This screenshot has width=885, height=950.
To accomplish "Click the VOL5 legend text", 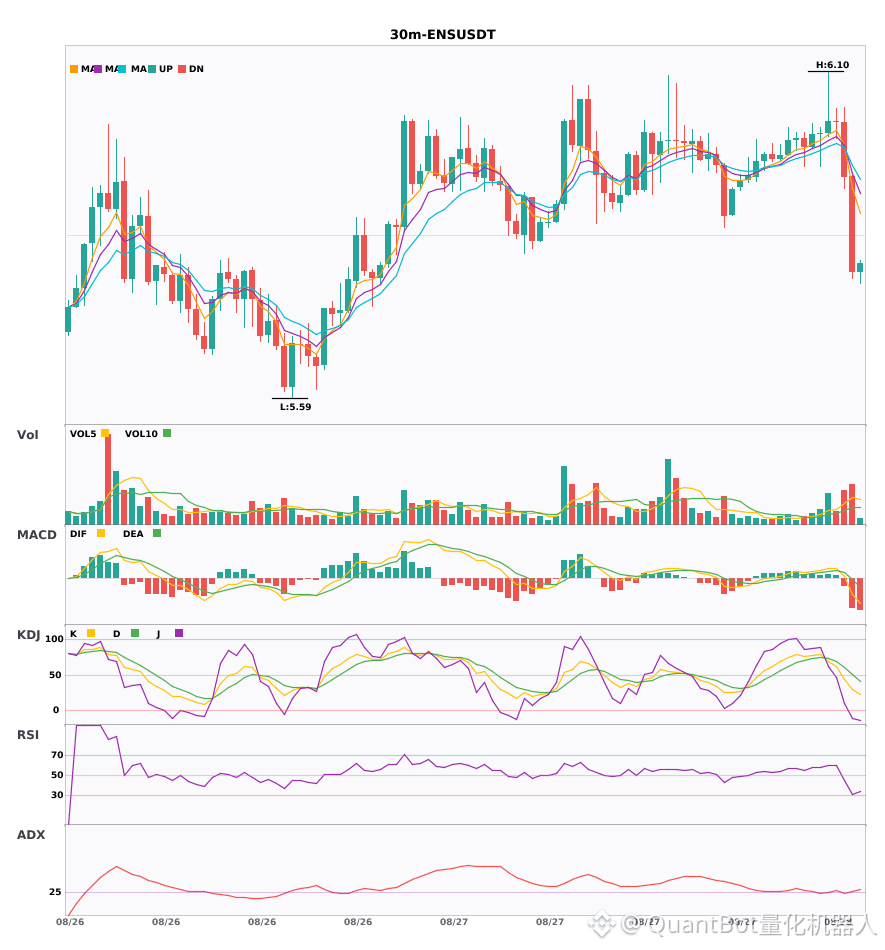I will [83, 434].
